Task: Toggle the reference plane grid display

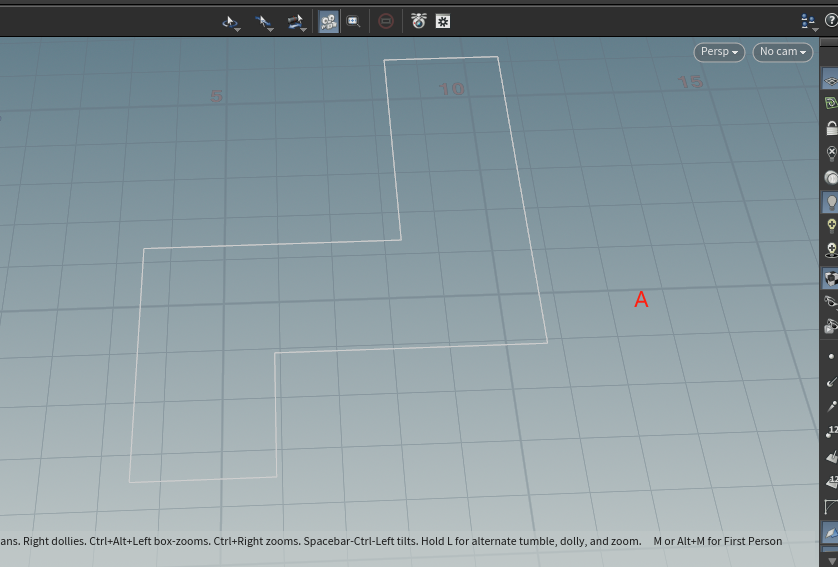Action: [x=830, y=79]
